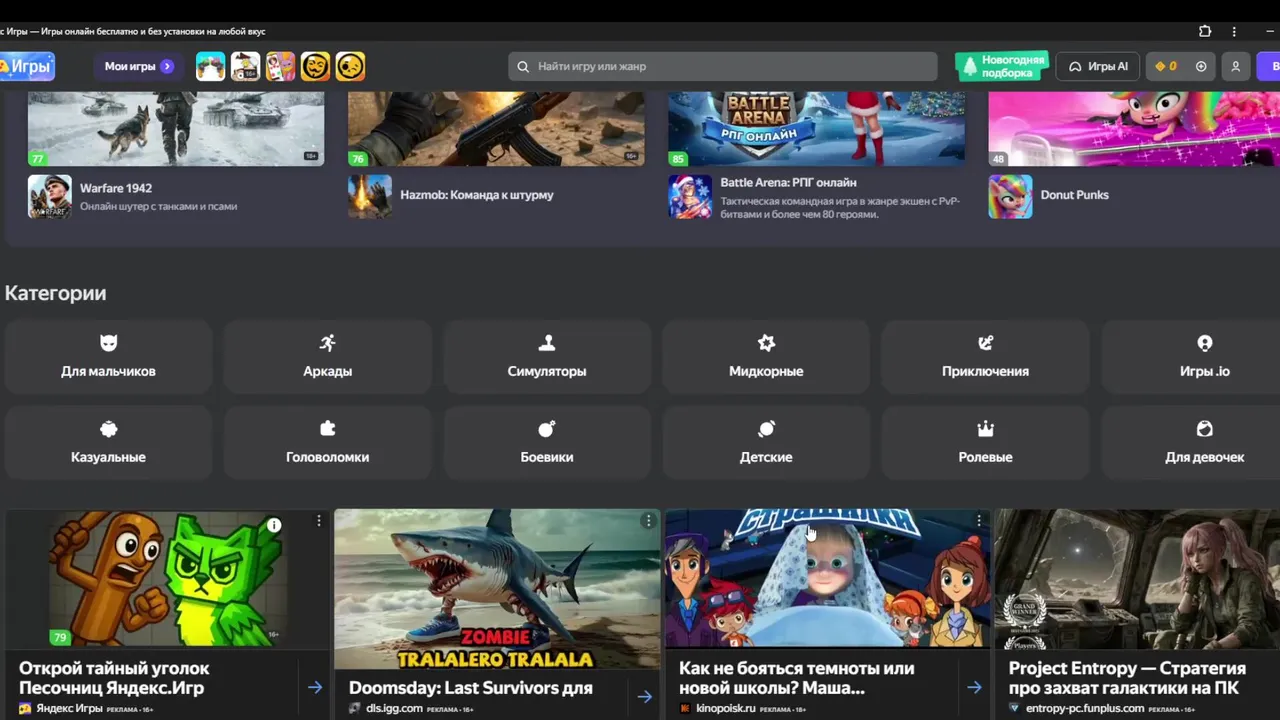Open cartoon characters Песочниц ad image
Screen dimensions: 1280x720
pos(167,579)
